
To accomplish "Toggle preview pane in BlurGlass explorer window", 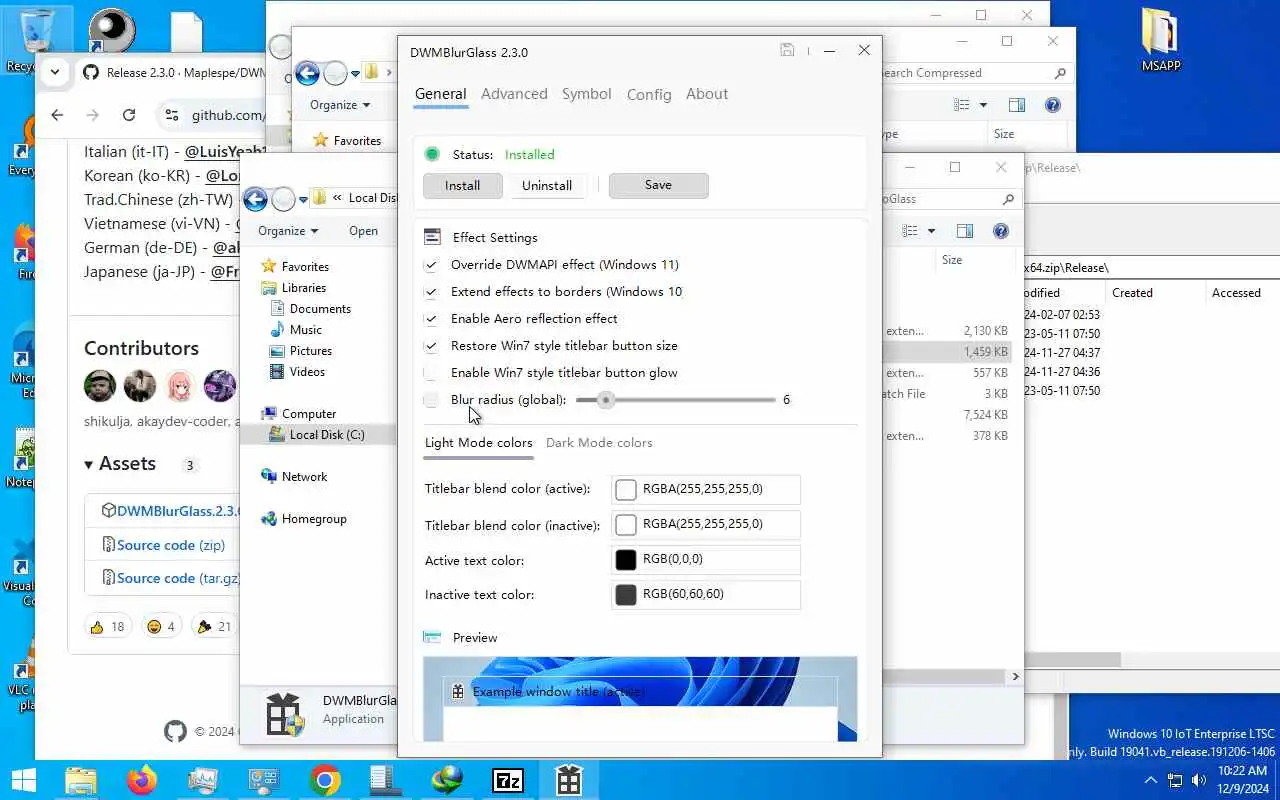I will pos(965,231).
